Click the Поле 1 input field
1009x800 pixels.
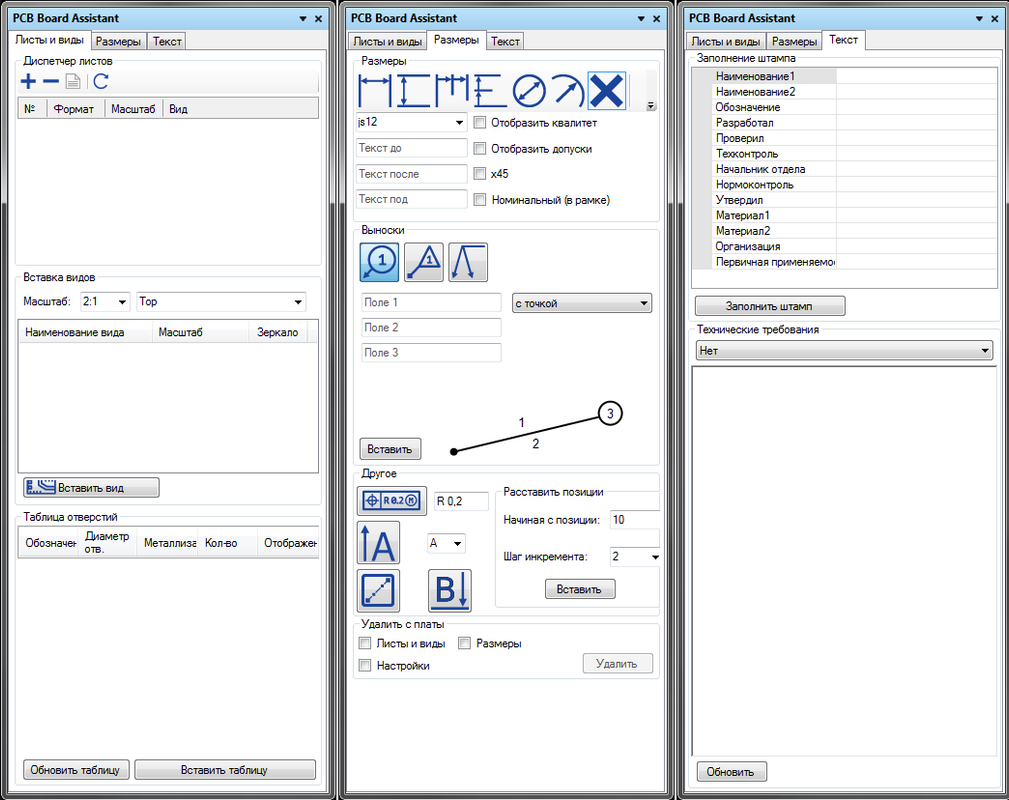(431, 302)
